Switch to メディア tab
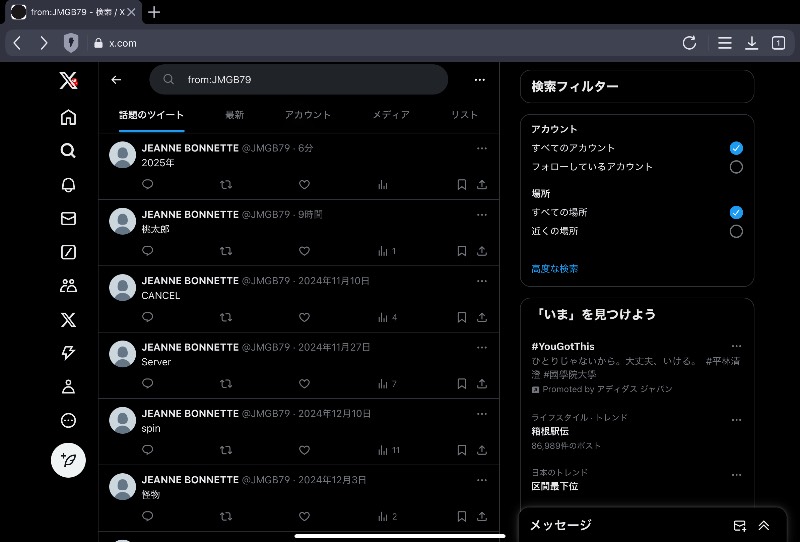The height and width of the screenshot is (542, 800). (391, 115)
